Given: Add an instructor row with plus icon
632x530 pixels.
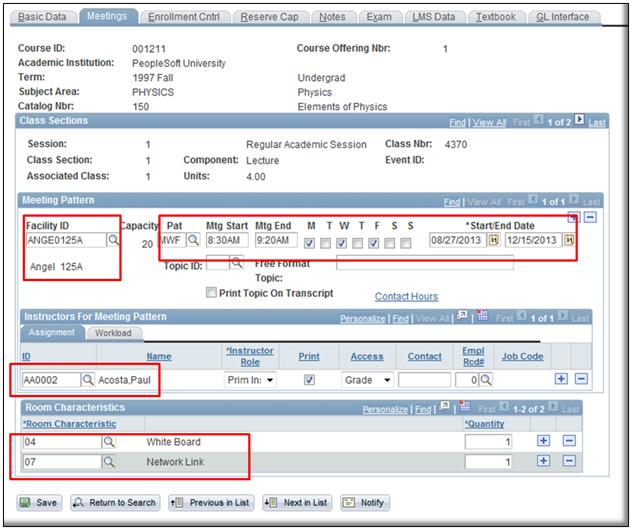Looking at the screenshot, I should [561, 379].
